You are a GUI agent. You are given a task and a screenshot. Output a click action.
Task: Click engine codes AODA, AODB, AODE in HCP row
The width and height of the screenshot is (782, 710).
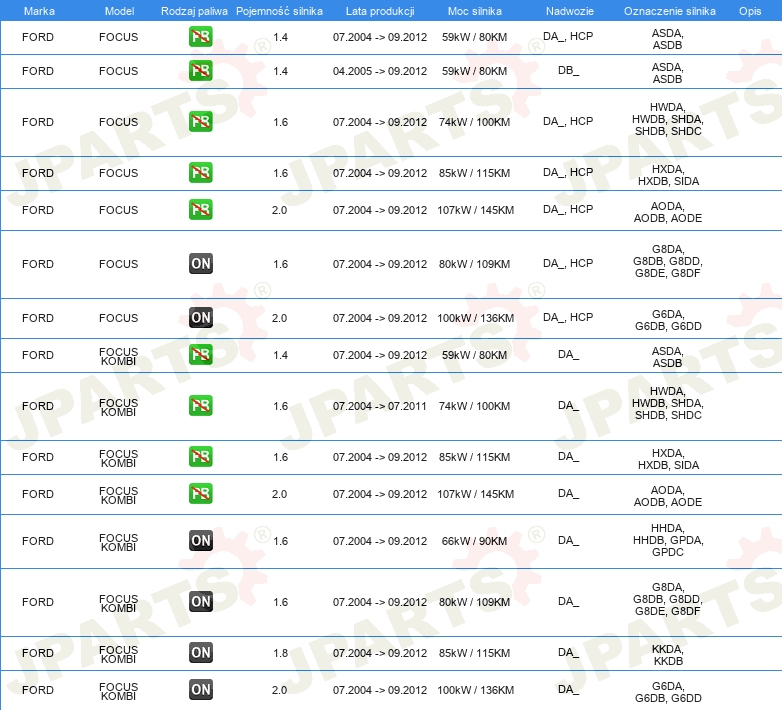tap(668, 212)
